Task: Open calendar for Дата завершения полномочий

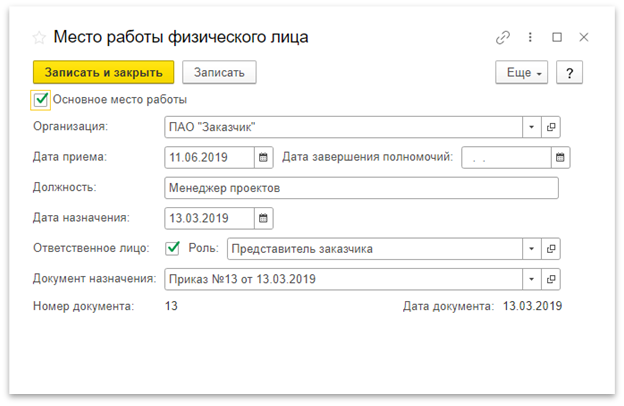Action: pos(560,158)
